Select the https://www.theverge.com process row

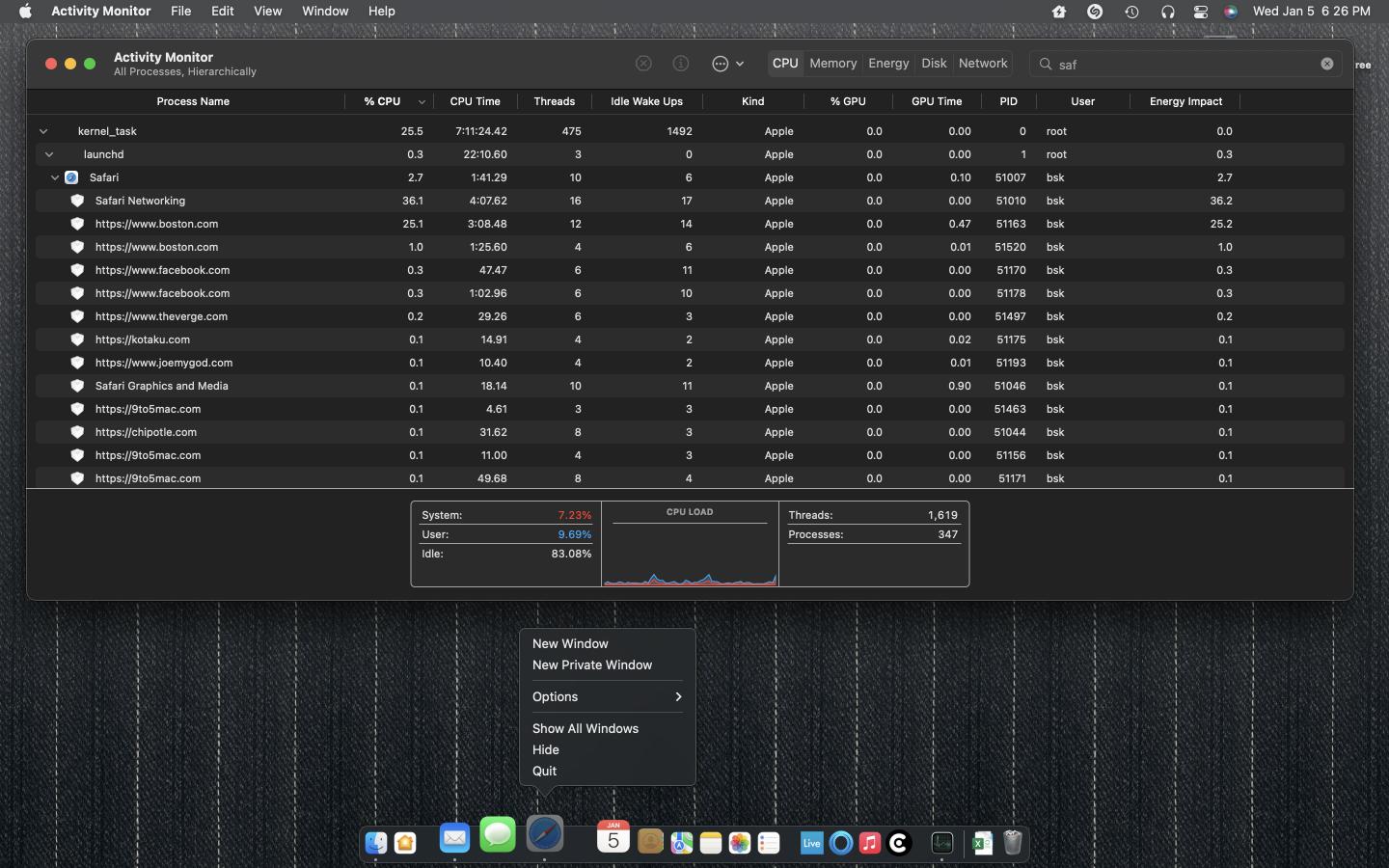coord(690,316)
